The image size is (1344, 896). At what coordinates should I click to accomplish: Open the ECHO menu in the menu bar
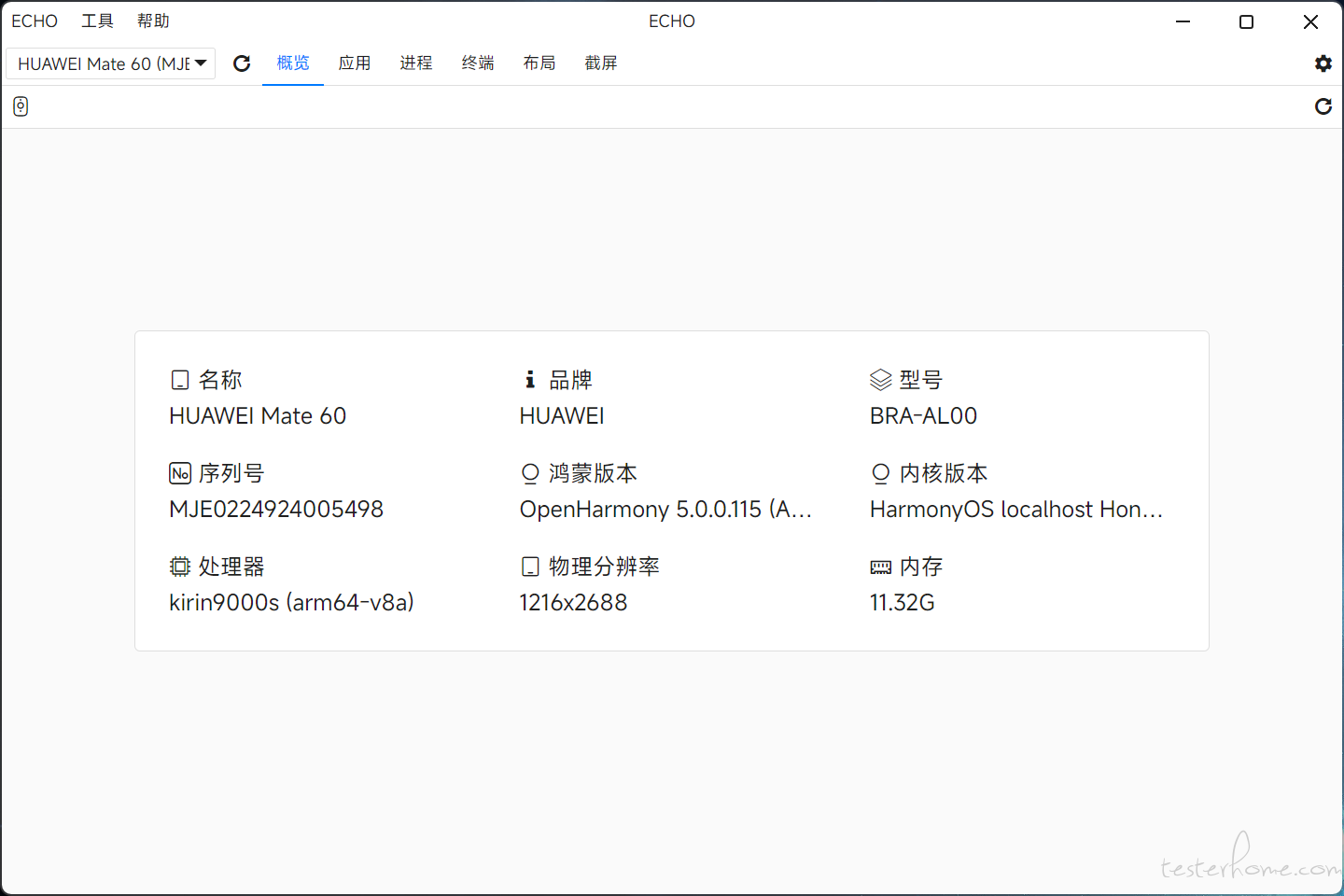[35, 21]
